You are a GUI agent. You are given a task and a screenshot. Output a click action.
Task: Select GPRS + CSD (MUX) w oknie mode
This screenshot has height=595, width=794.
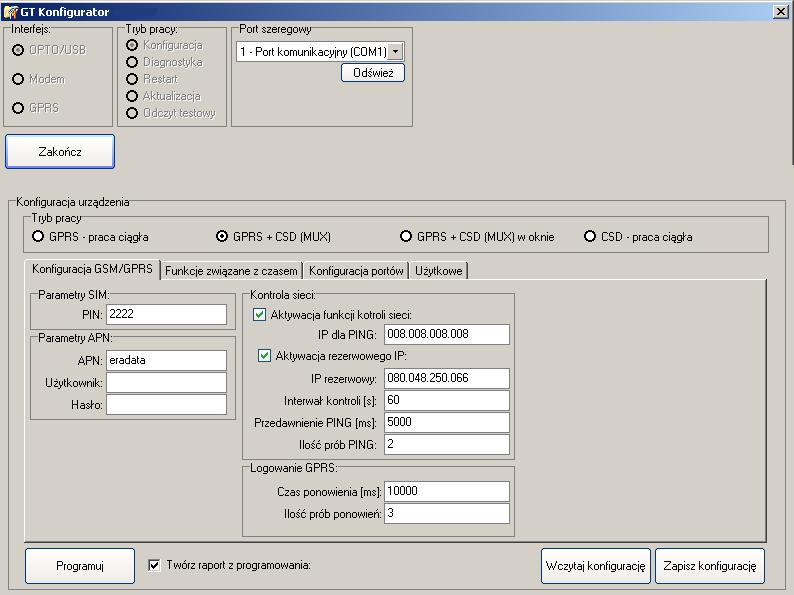coord(406,236)
